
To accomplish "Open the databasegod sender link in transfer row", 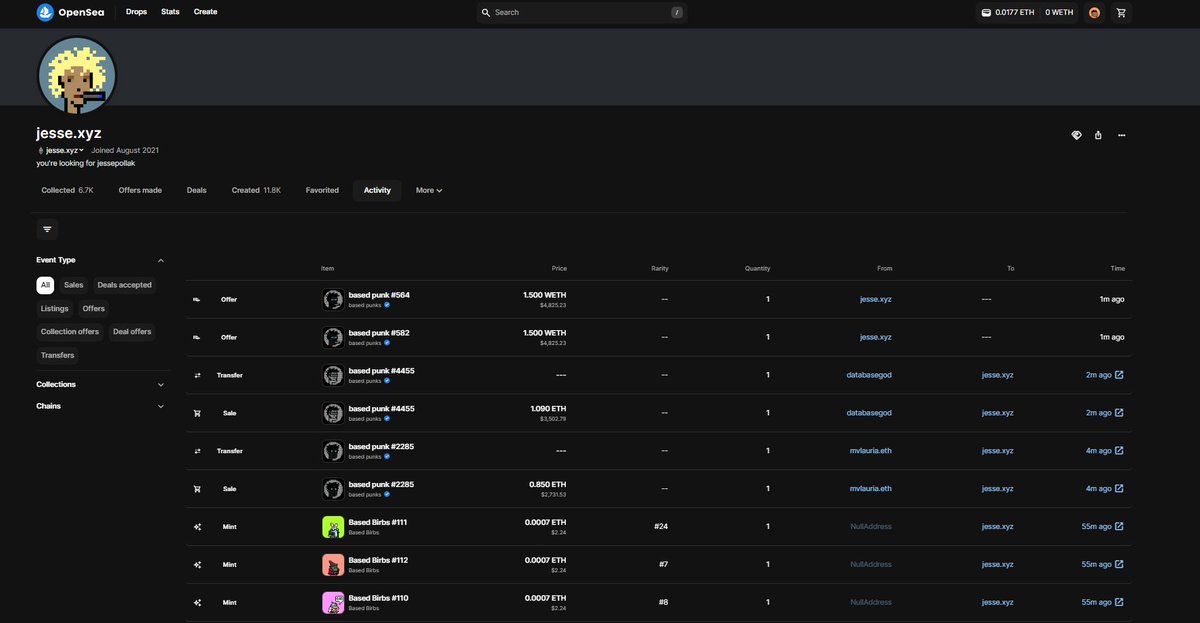I will [x=869, y=375].
